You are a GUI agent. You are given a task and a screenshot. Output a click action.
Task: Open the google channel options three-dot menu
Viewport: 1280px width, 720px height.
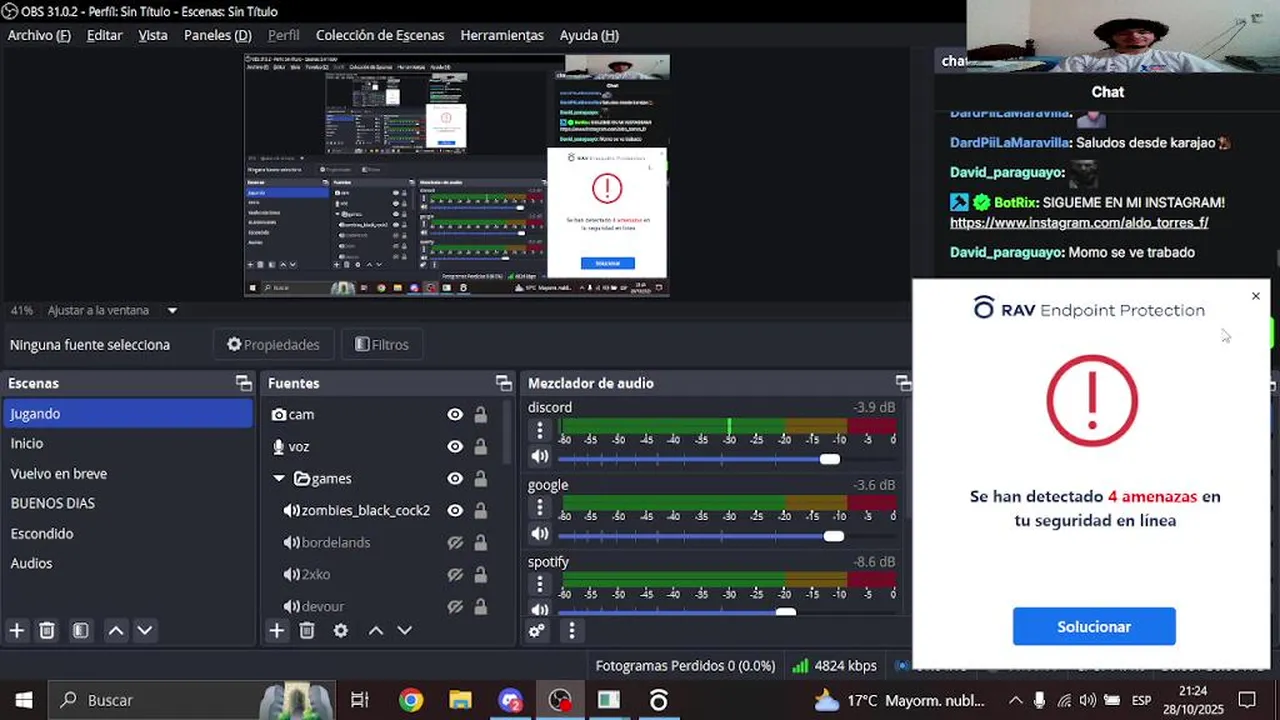(x=540, y=508)
